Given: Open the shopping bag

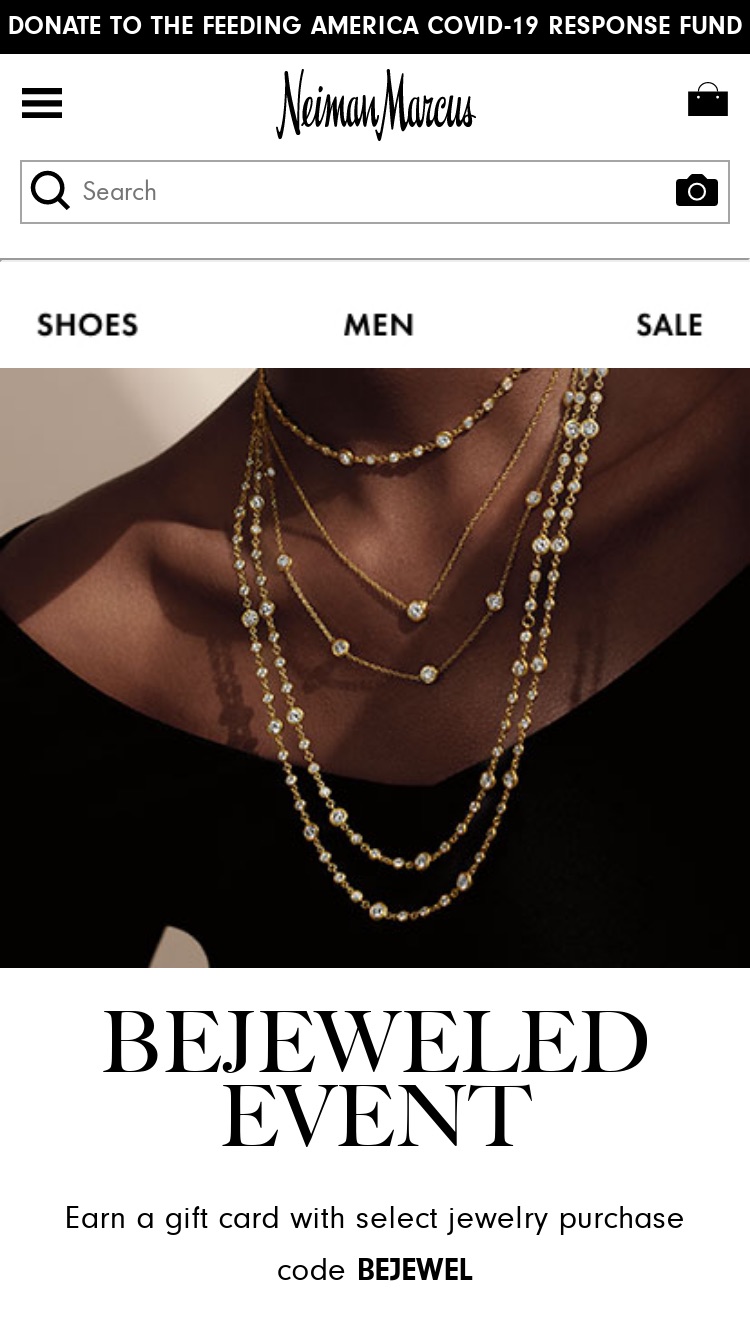Looking at the screenshot, I should 707,99.
